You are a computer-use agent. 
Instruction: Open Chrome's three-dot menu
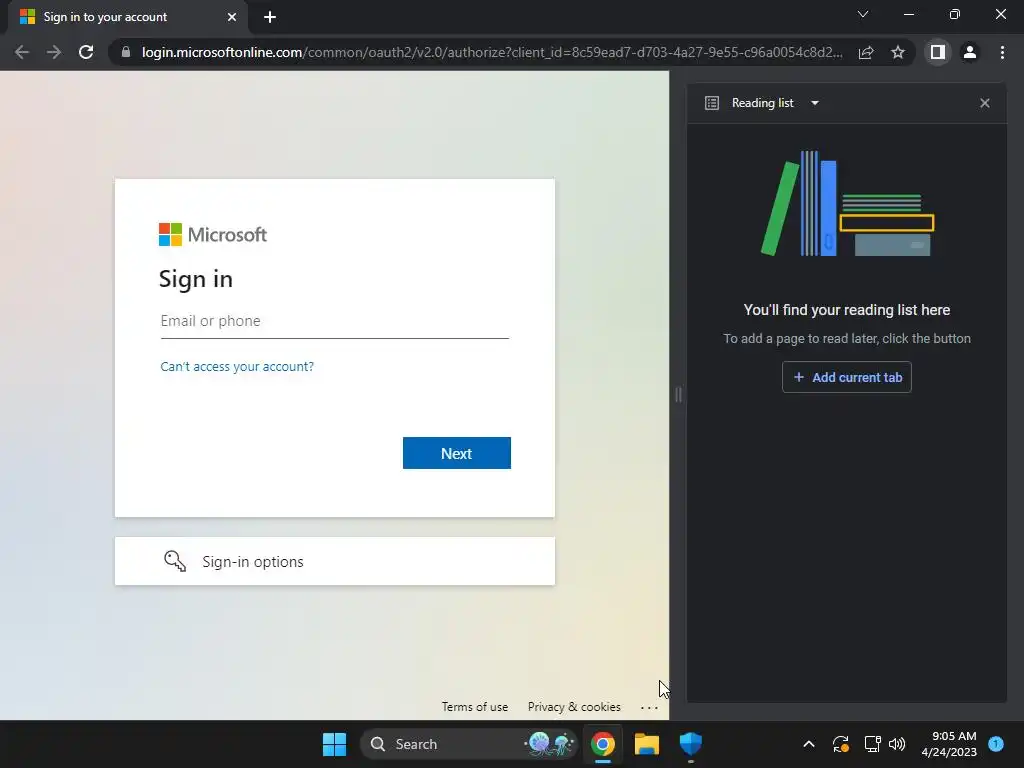[x=1002, y=52]
